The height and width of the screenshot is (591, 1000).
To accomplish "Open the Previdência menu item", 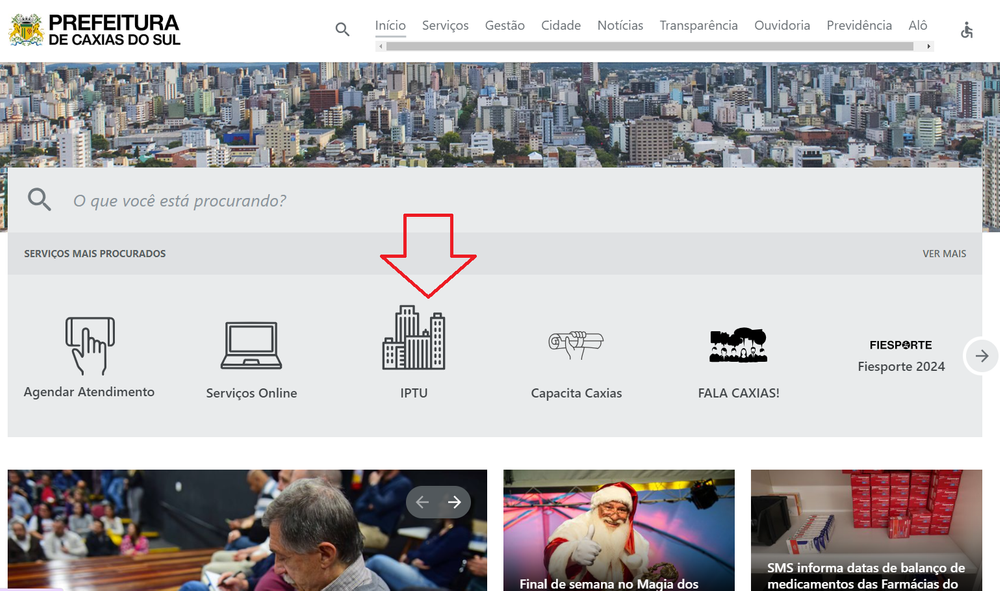I will pos(859,26).
